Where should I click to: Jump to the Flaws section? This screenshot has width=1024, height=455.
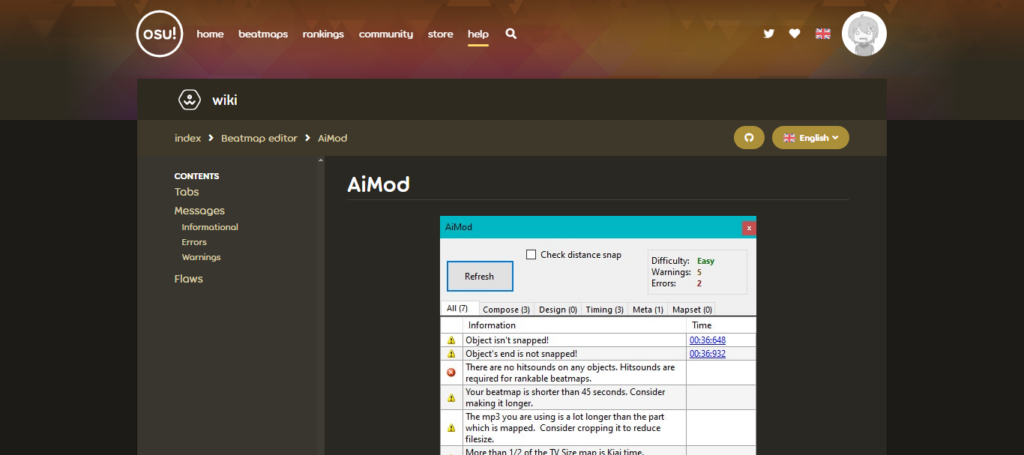(188, 279)
